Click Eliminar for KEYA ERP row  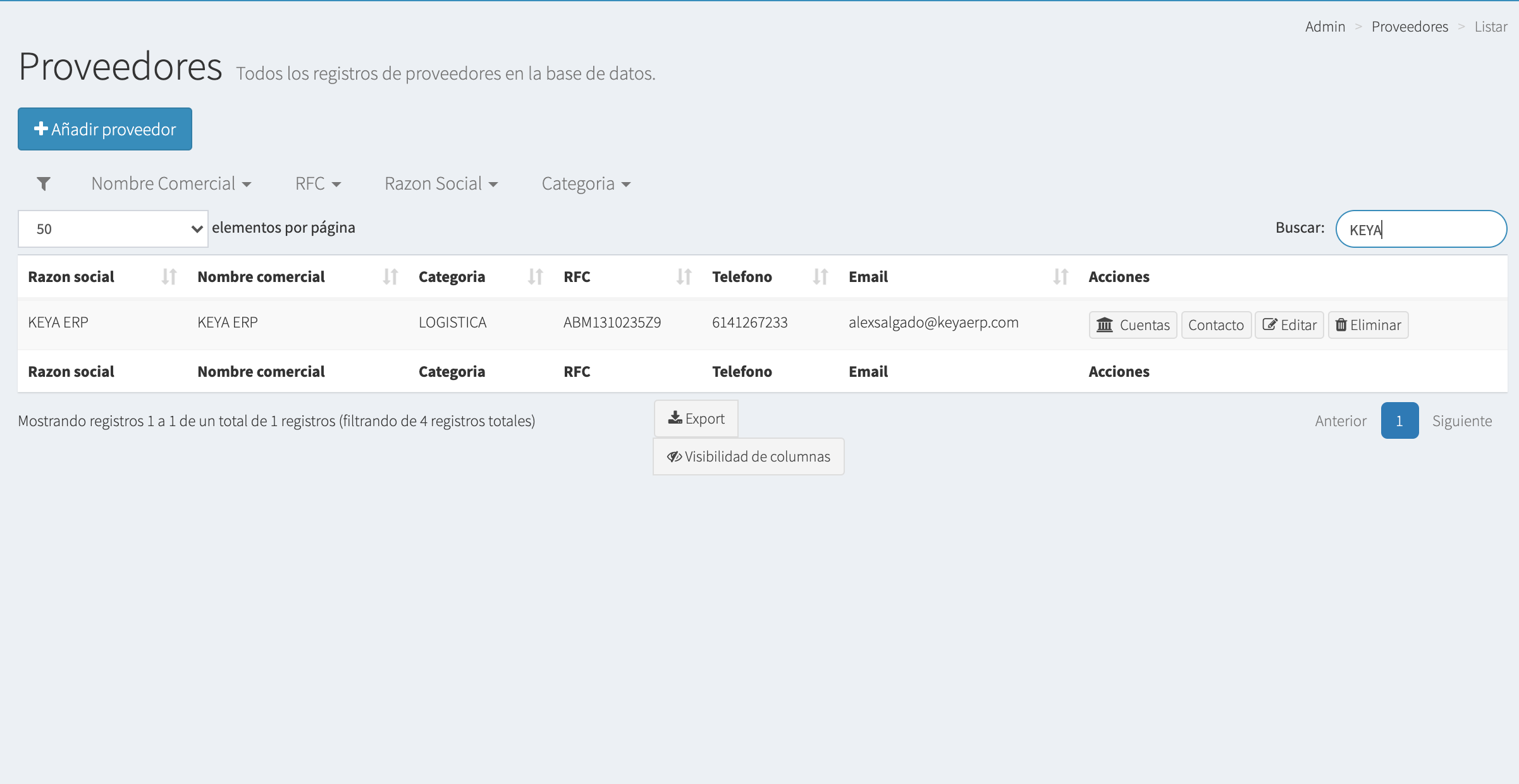point(1368,325)
